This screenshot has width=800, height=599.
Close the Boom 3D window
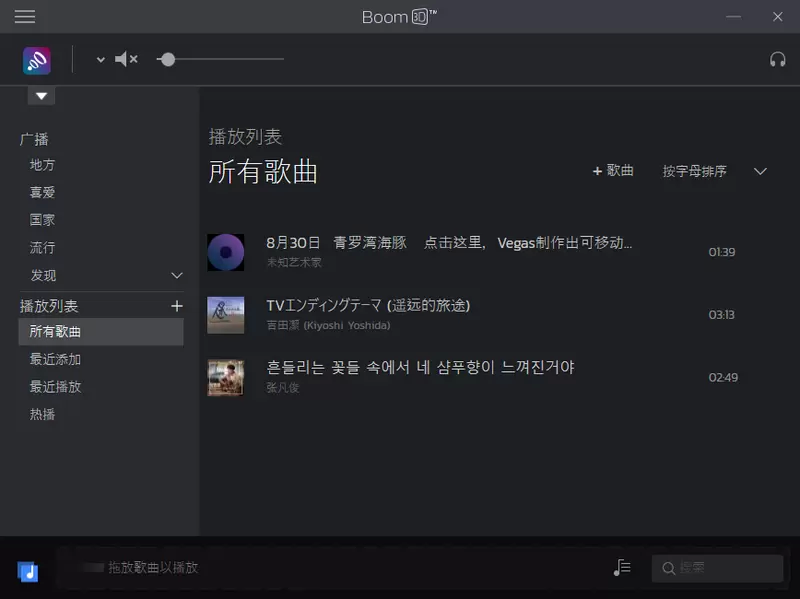(778, 17)
